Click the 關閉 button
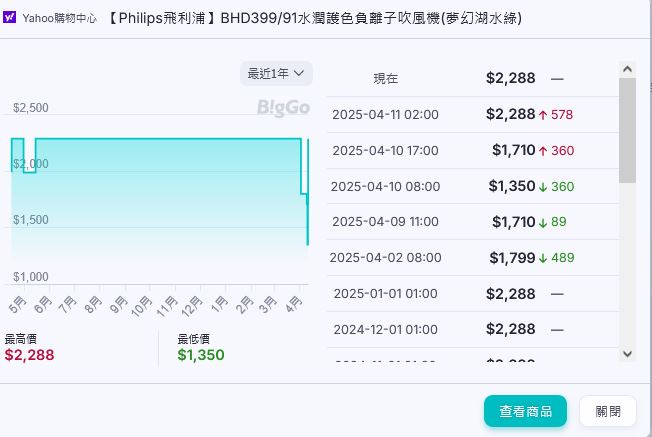This screenshot has width=652, height=437. [x=608, y=411]
